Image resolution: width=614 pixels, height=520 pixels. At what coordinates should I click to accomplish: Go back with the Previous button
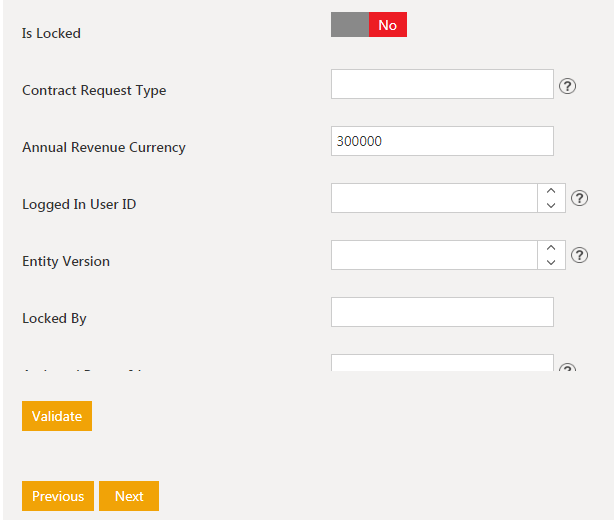coord(58,496)
